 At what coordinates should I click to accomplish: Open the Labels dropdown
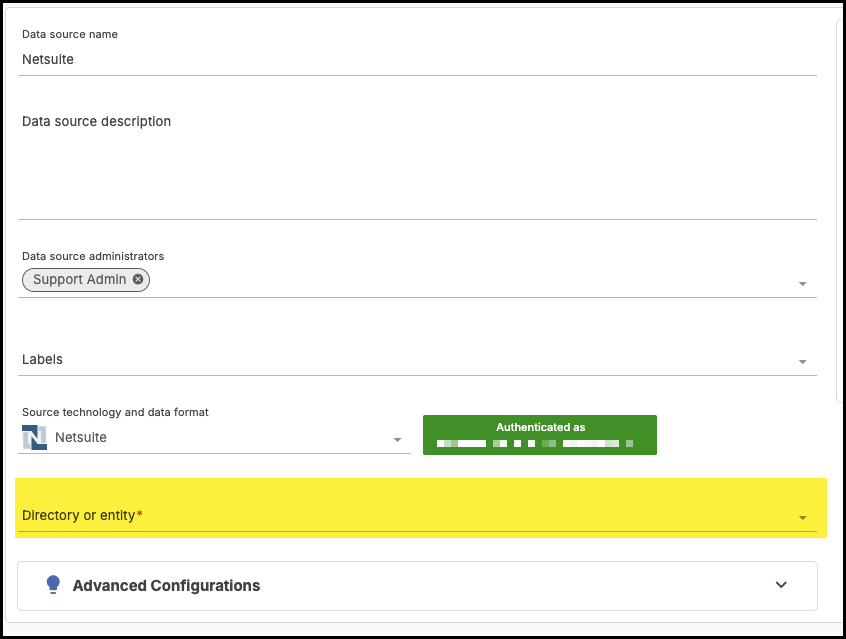click(x=801, y=361)
